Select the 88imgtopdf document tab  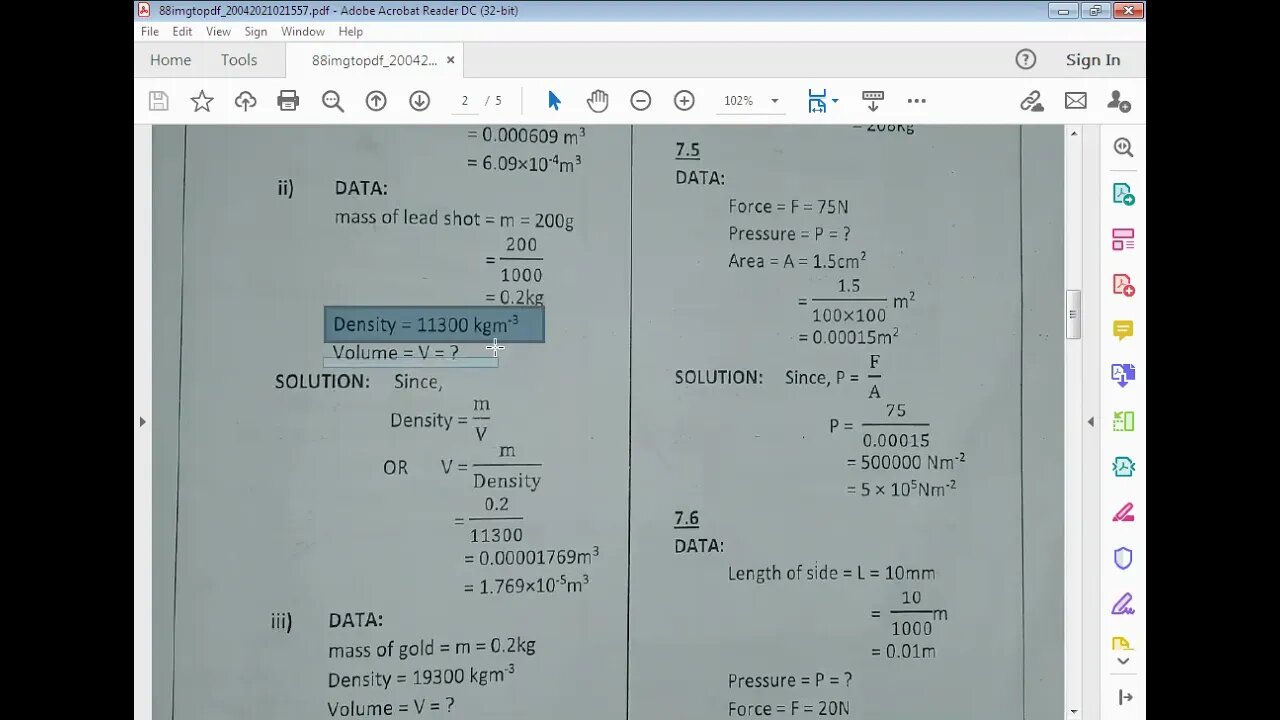pyautogui.click(x=374, y=60)
